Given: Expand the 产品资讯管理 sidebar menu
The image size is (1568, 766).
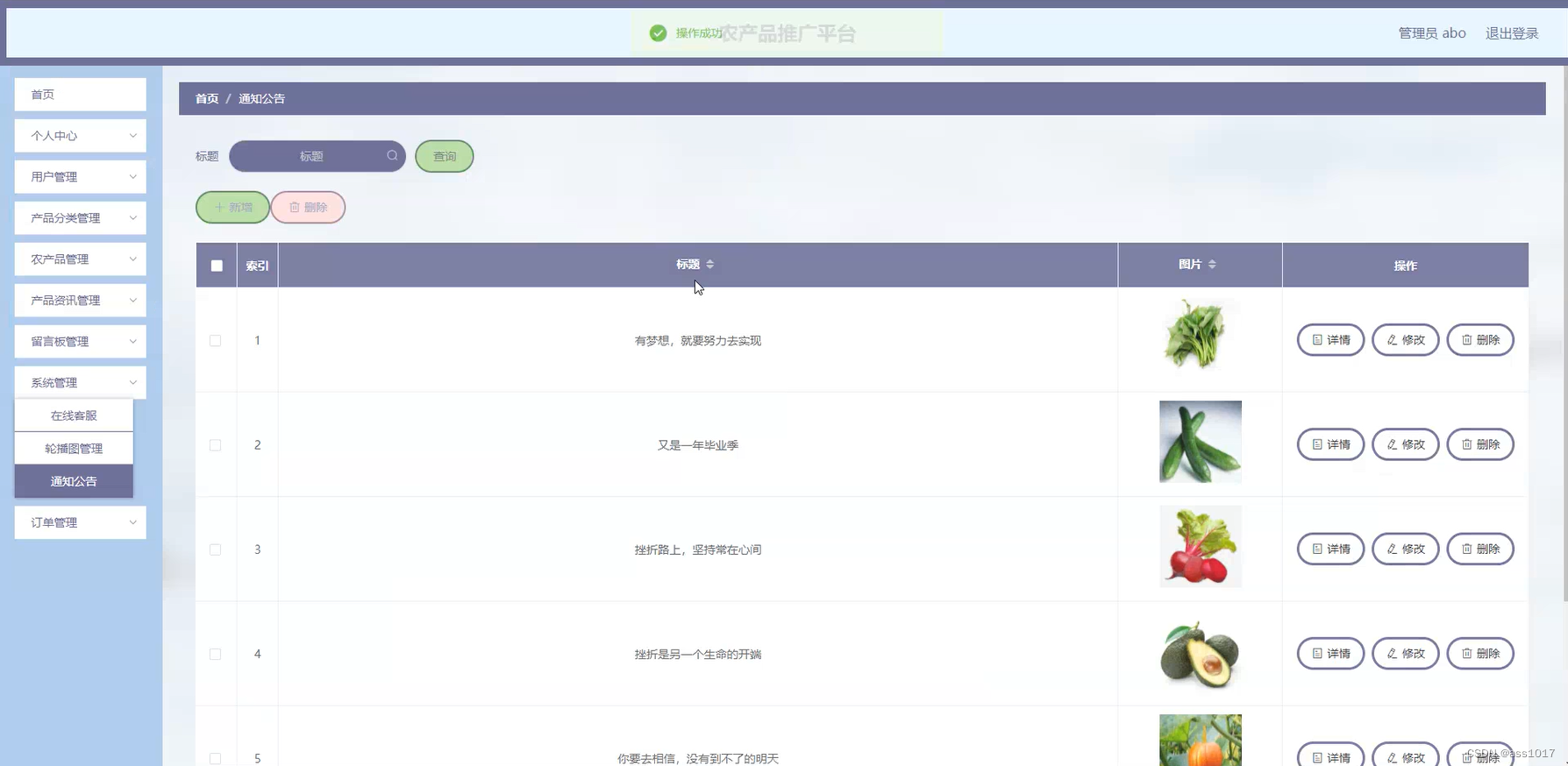Looking at the screenshot, I should point(80,301).
